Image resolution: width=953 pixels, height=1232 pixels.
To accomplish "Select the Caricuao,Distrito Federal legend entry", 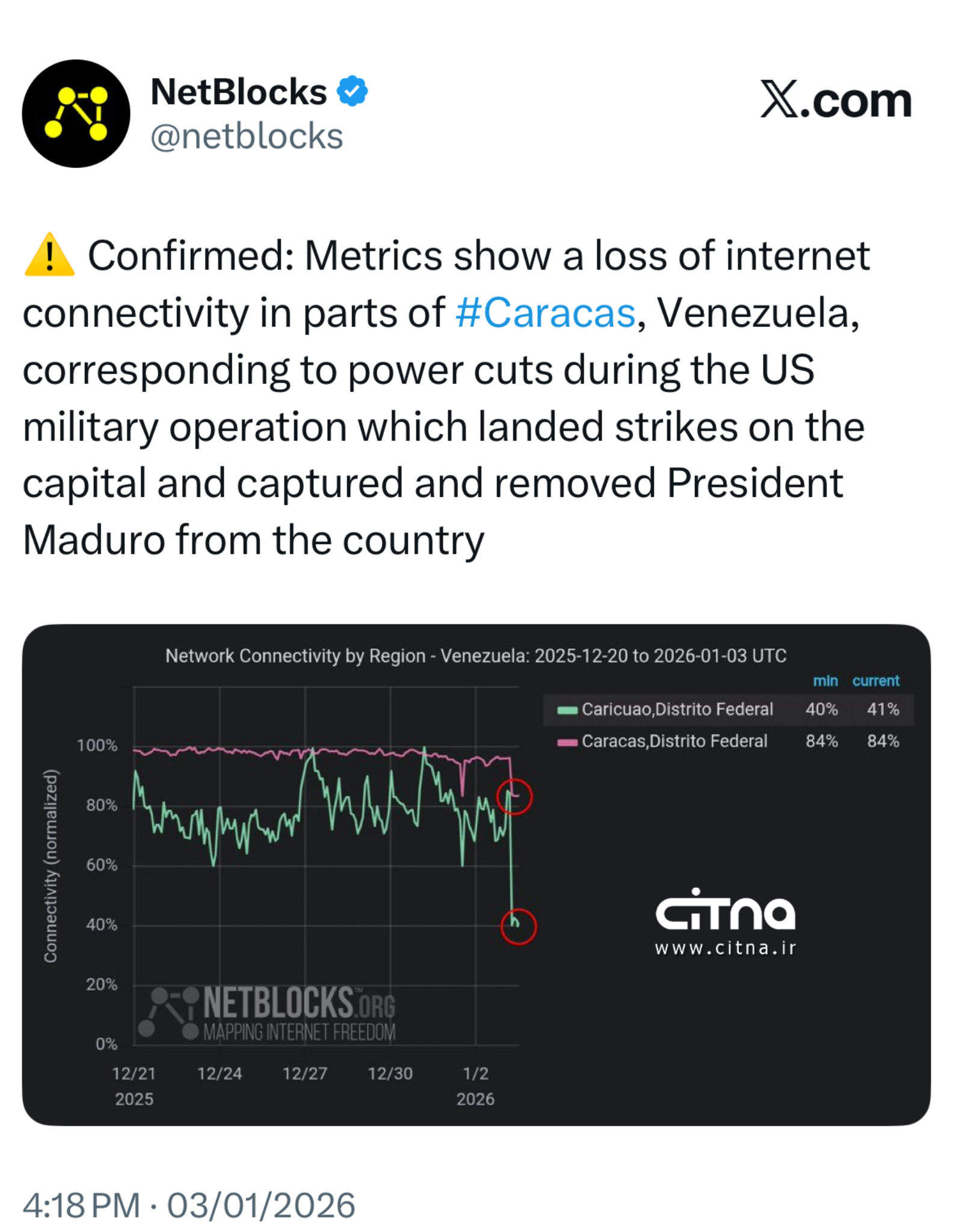I will pos(677,709).
